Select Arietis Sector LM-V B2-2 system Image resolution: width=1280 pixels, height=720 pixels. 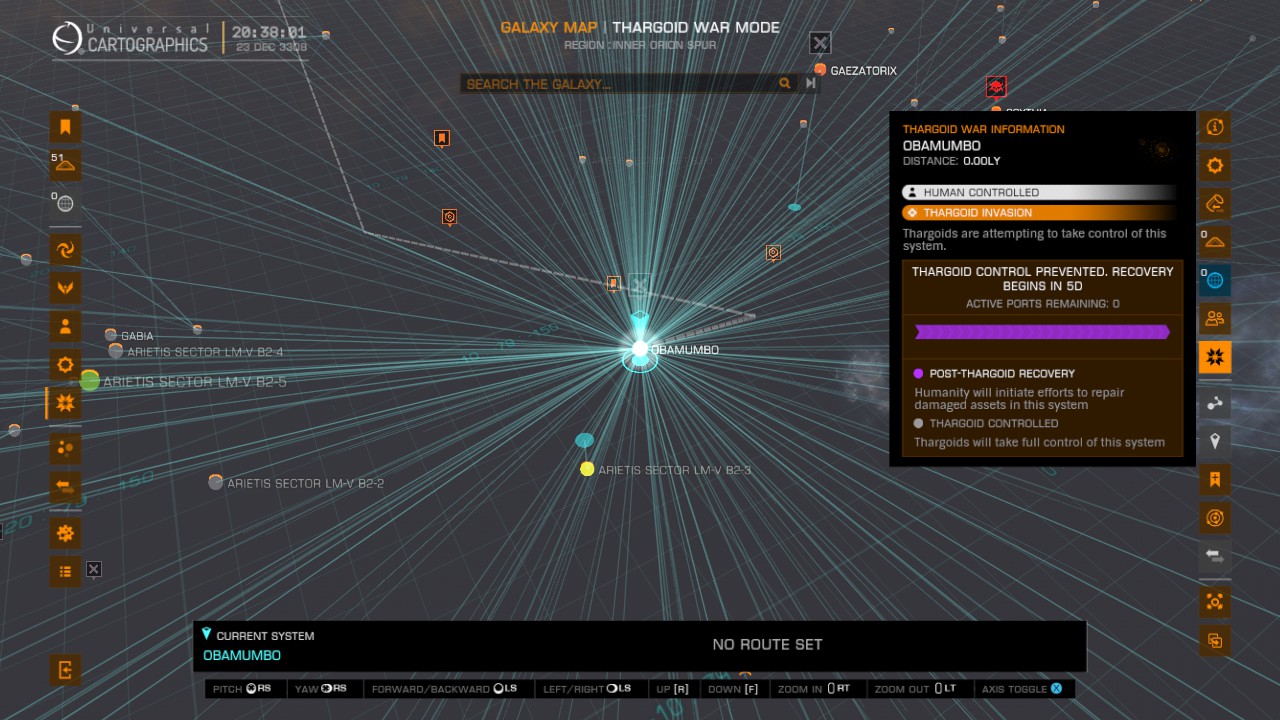tap(215, 483)
